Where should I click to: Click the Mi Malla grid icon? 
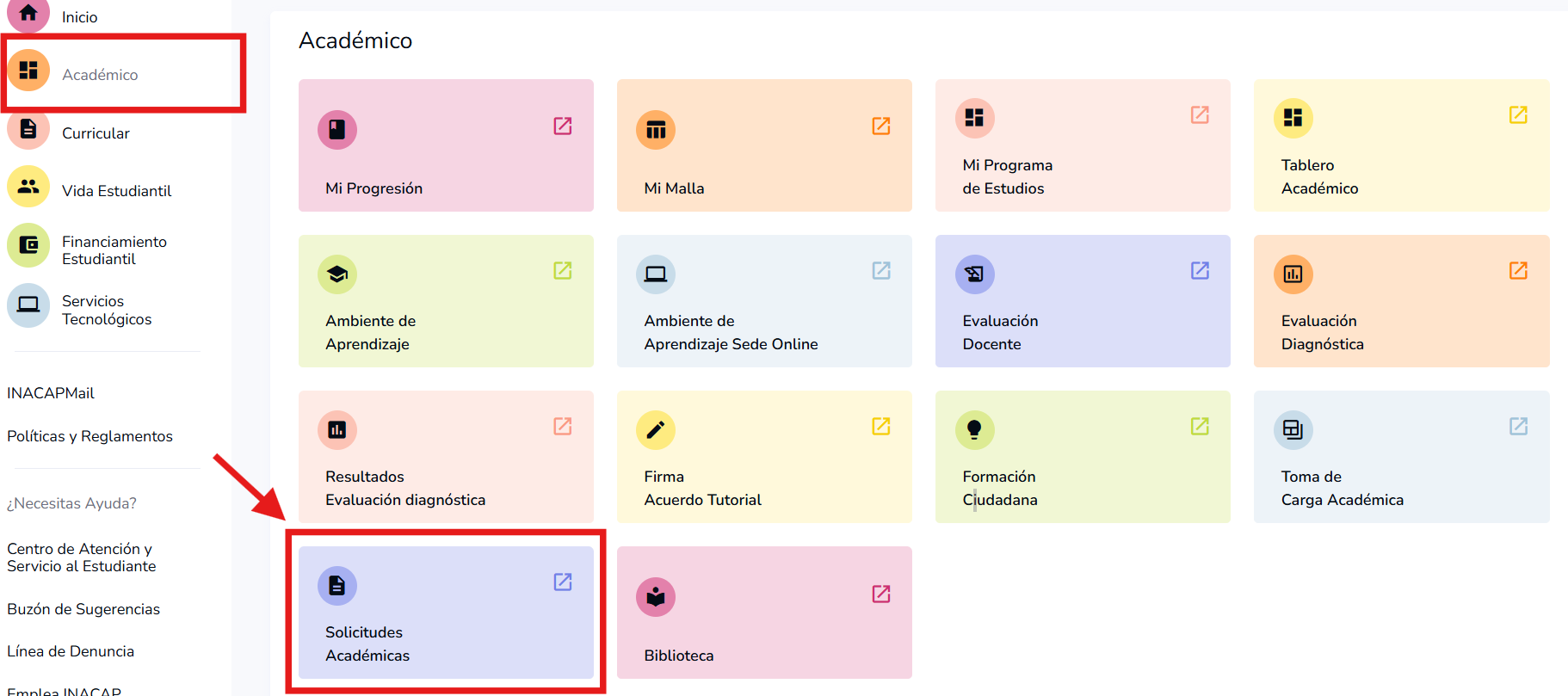(656, 130)
